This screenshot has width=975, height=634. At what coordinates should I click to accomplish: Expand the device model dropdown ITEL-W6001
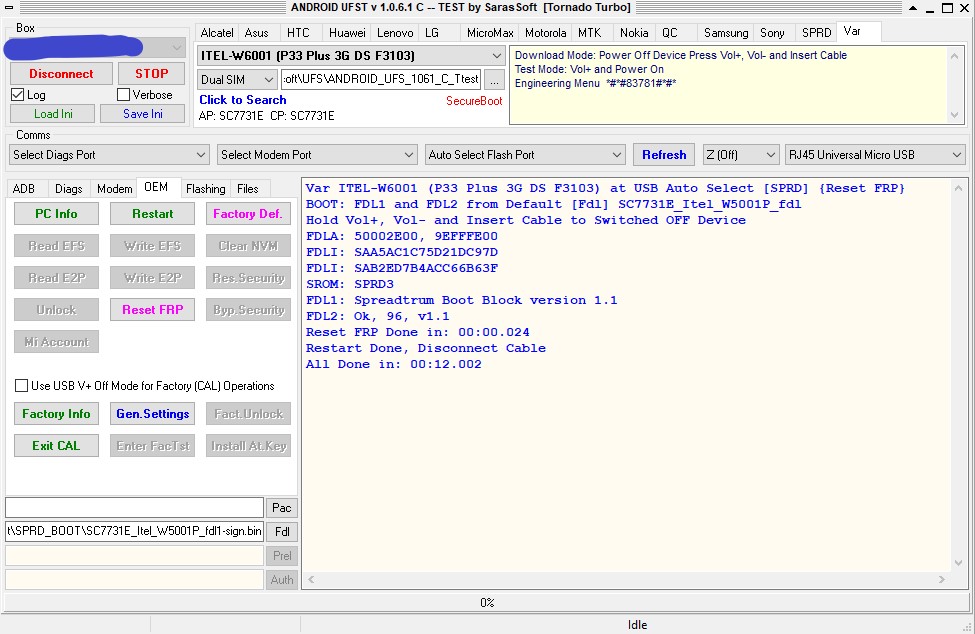pos(496,56)
